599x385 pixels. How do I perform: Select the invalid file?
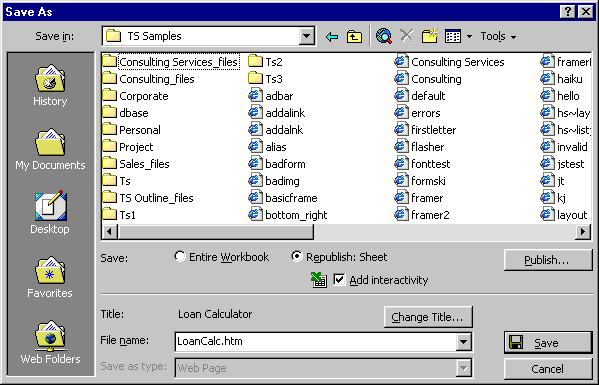[x=564, y=147]
